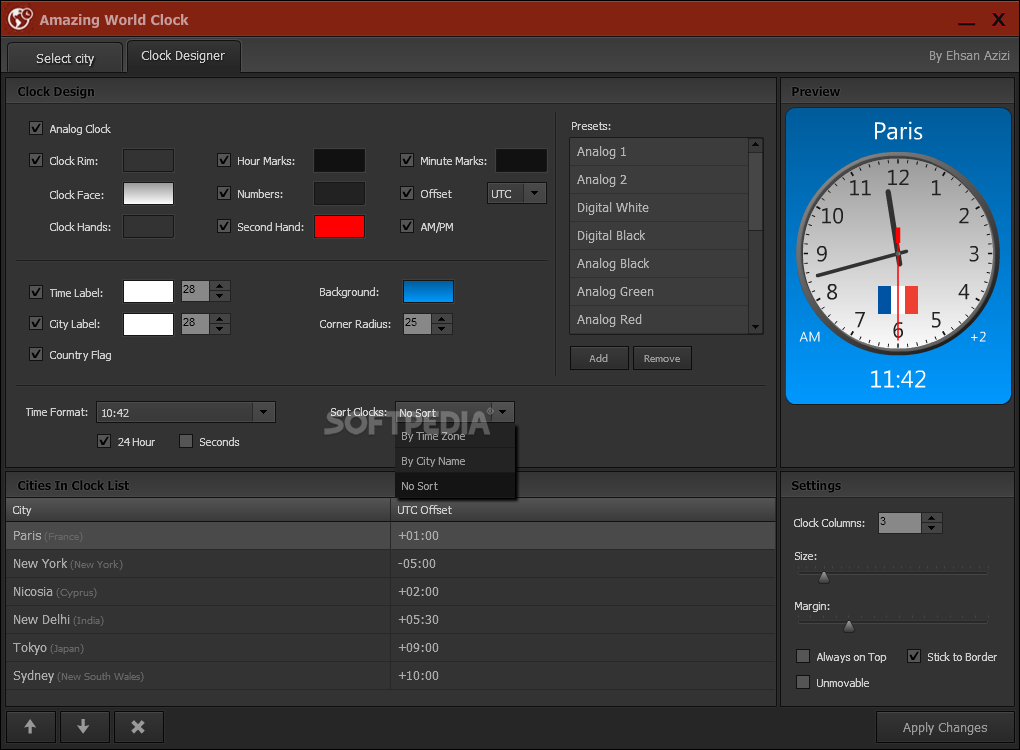Toggle the Minute Marks checkbox
This screenshot has height=750, width=1020.
(x=407, y=160)
